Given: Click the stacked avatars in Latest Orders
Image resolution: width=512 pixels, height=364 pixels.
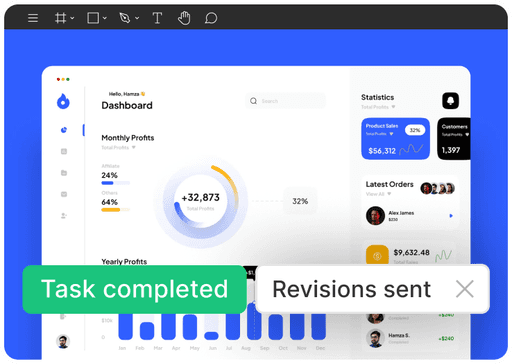Looking at the screenshot, I should pos(437,188).
